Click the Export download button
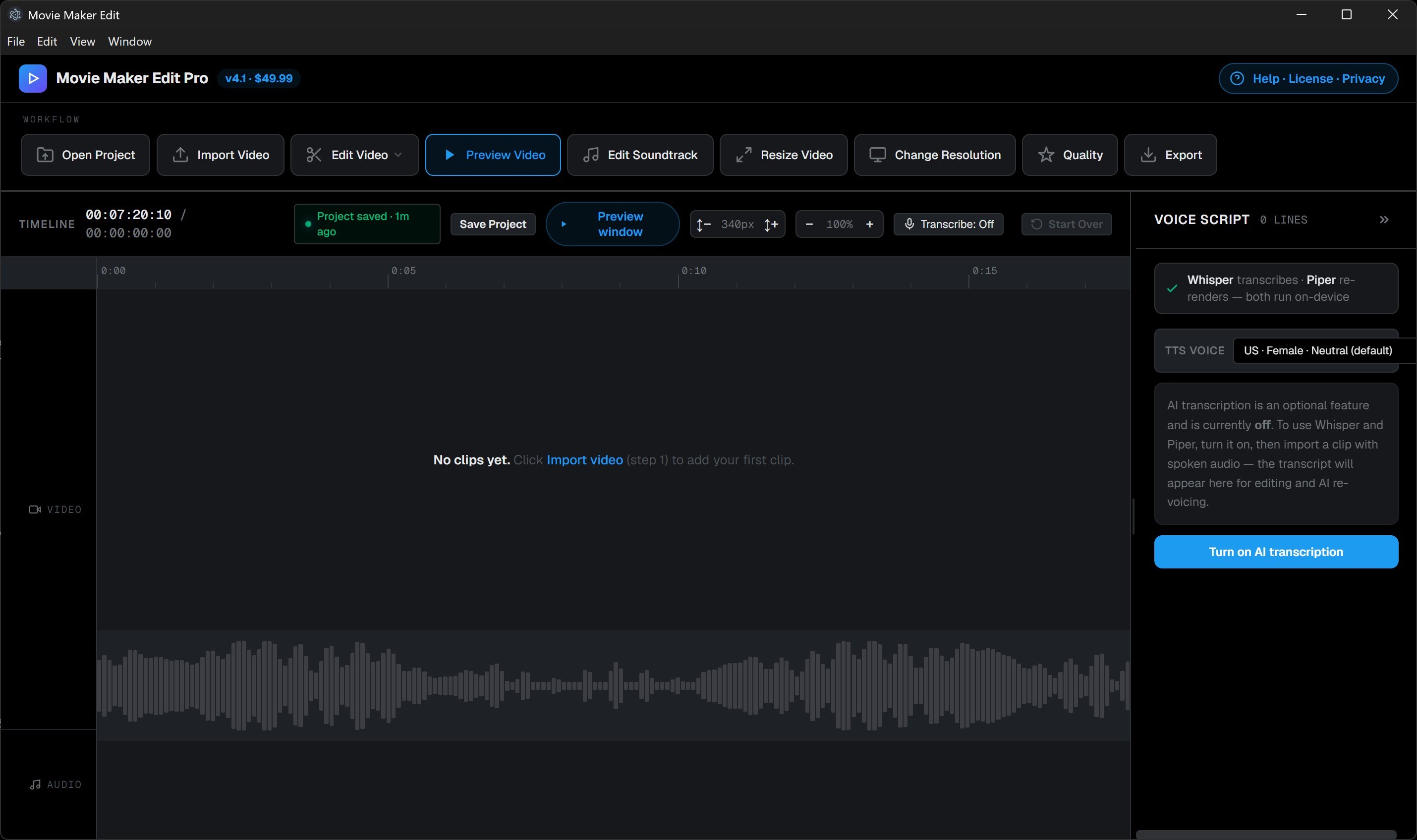The image size is (1417, 840). 1170,155
